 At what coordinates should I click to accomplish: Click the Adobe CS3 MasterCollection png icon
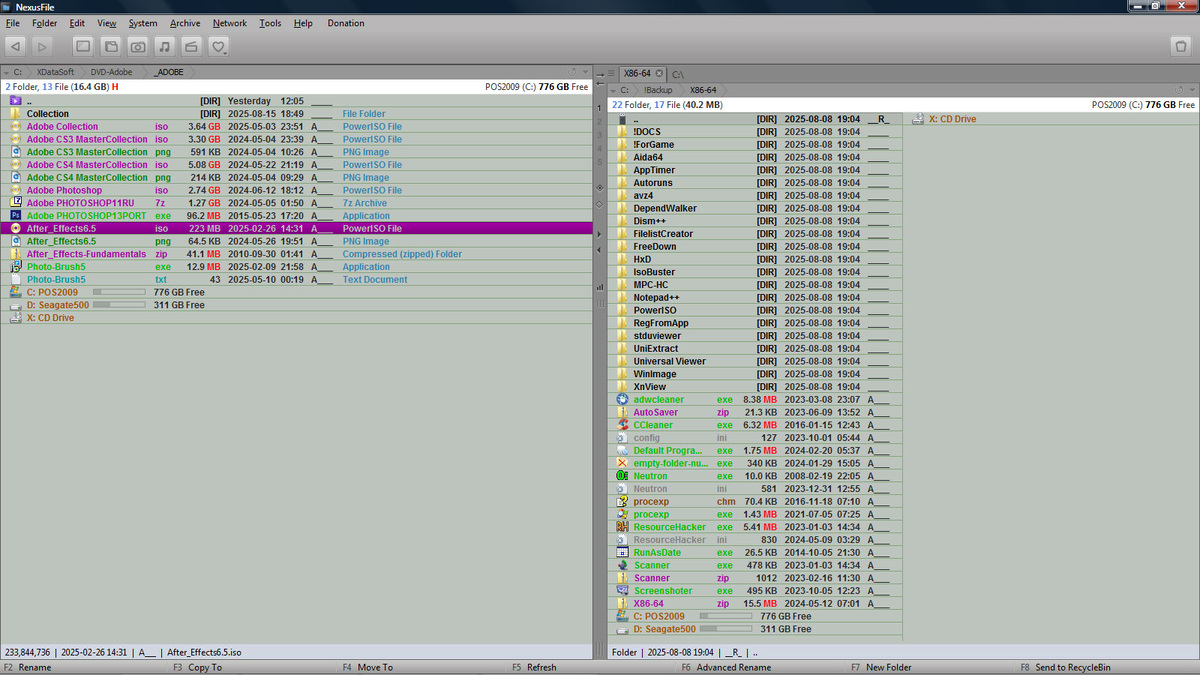point(16,152)
